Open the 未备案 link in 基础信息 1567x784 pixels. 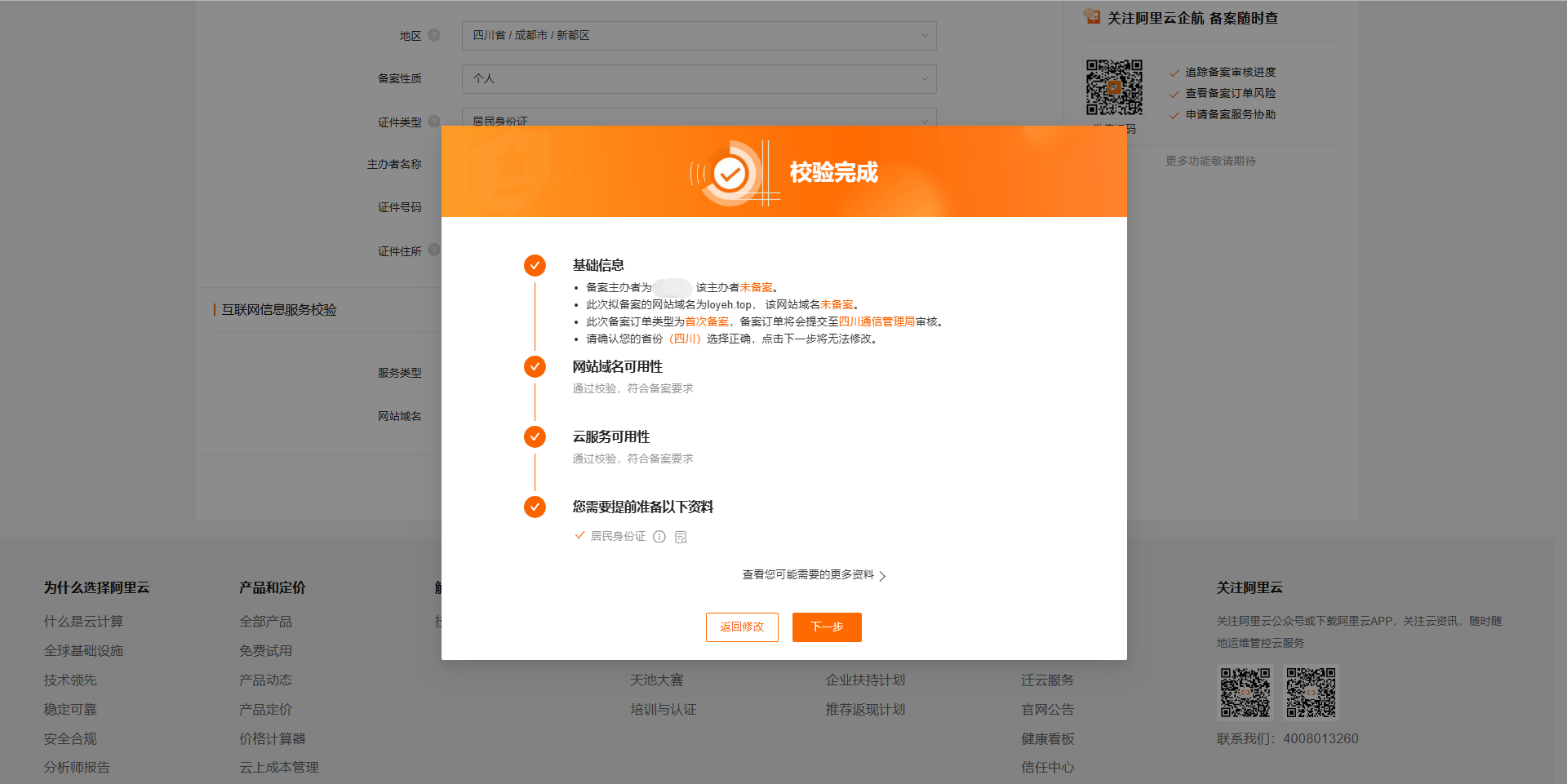[756, 286]
